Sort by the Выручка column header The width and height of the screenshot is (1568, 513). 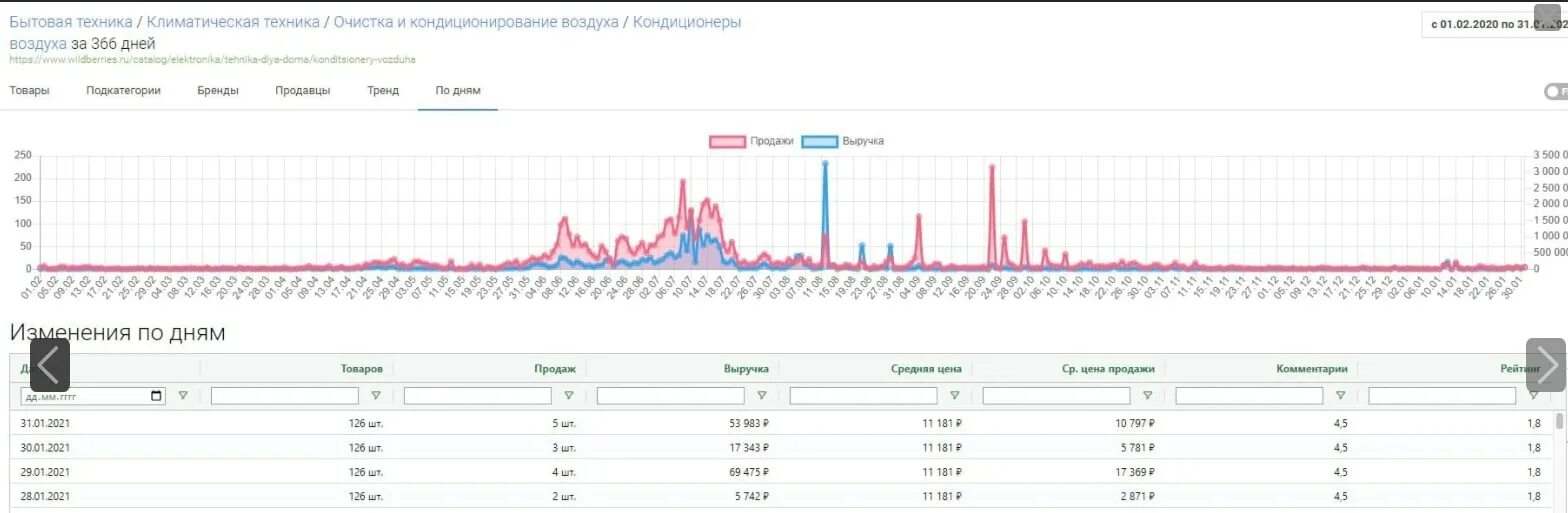coord(746,369)
